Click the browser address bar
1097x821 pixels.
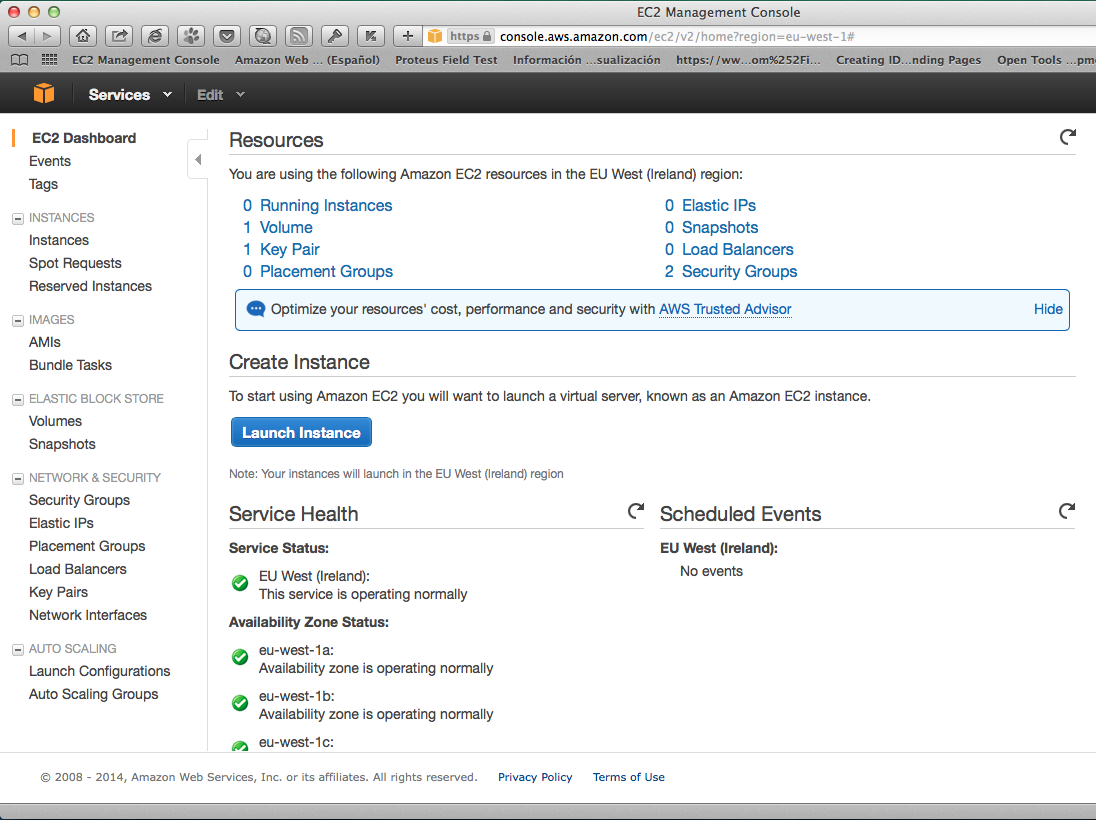point(700,36)
